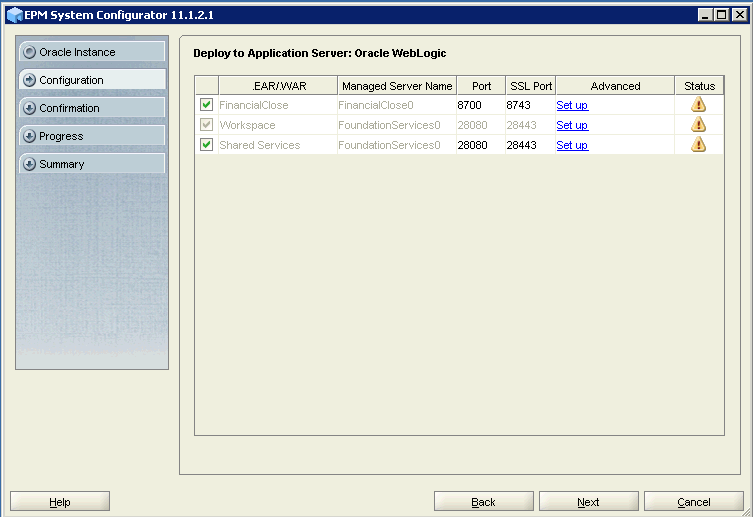Click the Oracle Instance step circle icon
753x517 pixels.
(x=29, y=52)
